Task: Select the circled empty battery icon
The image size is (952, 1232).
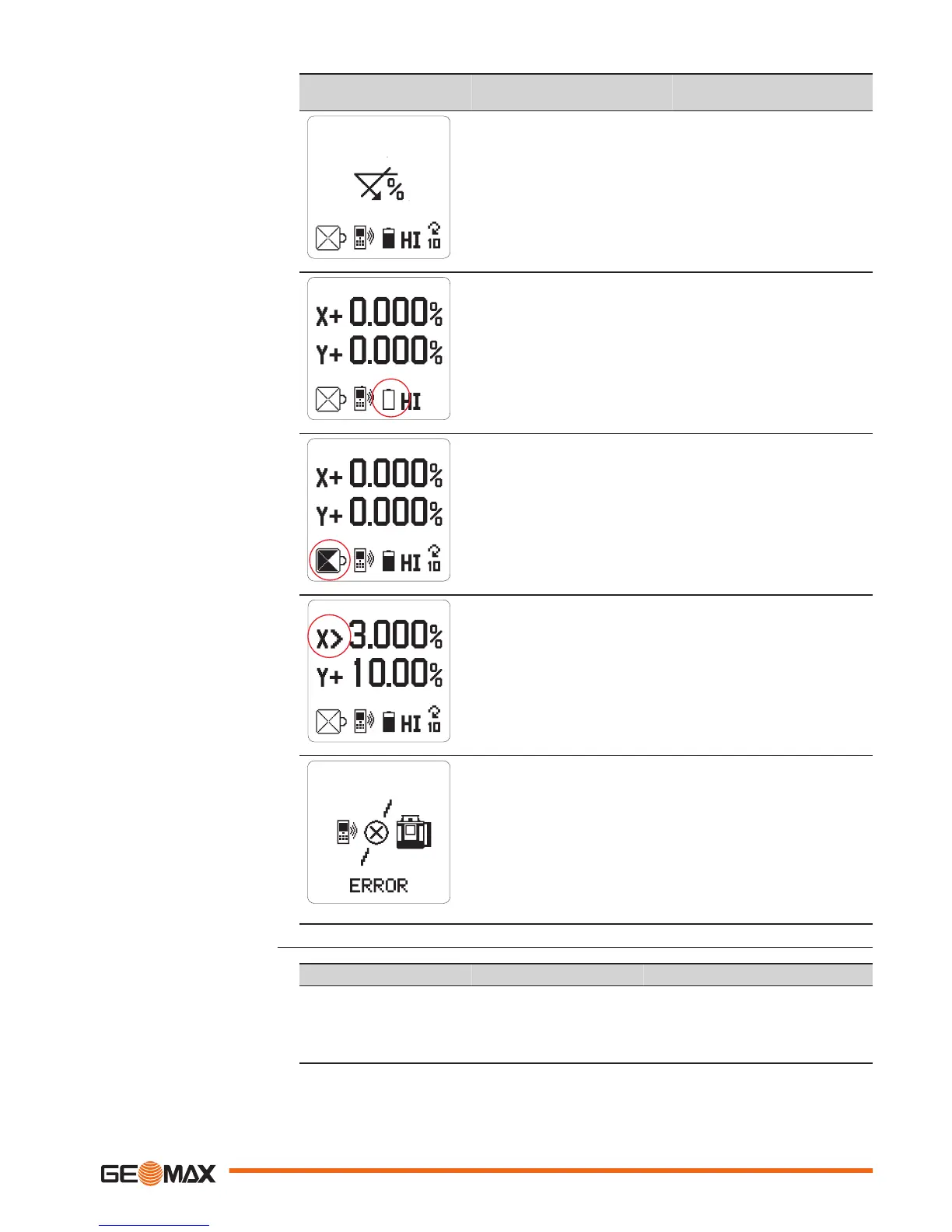Action: pyautogui.click(x=390, y=399)
